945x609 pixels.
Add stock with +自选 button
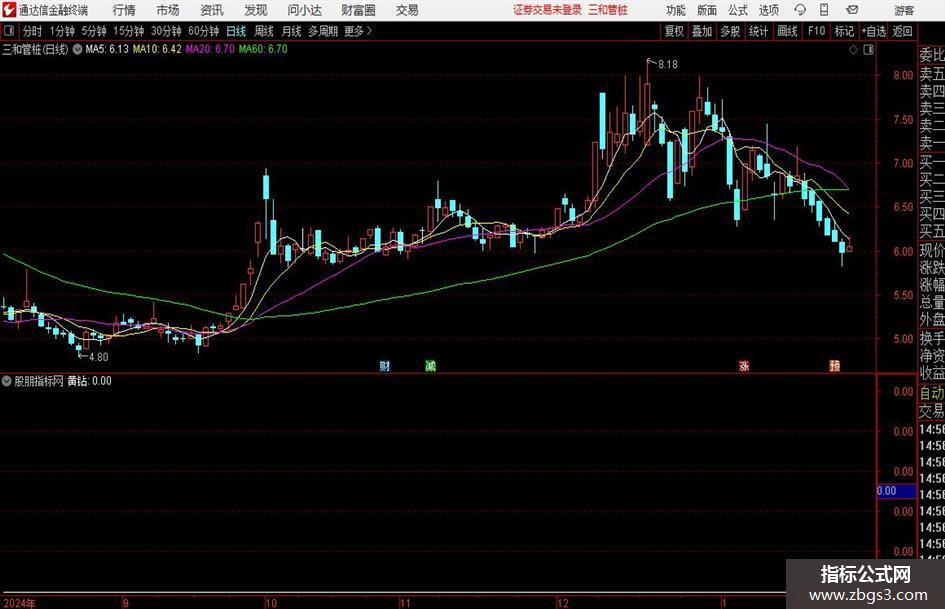click(x=873, y=31)
